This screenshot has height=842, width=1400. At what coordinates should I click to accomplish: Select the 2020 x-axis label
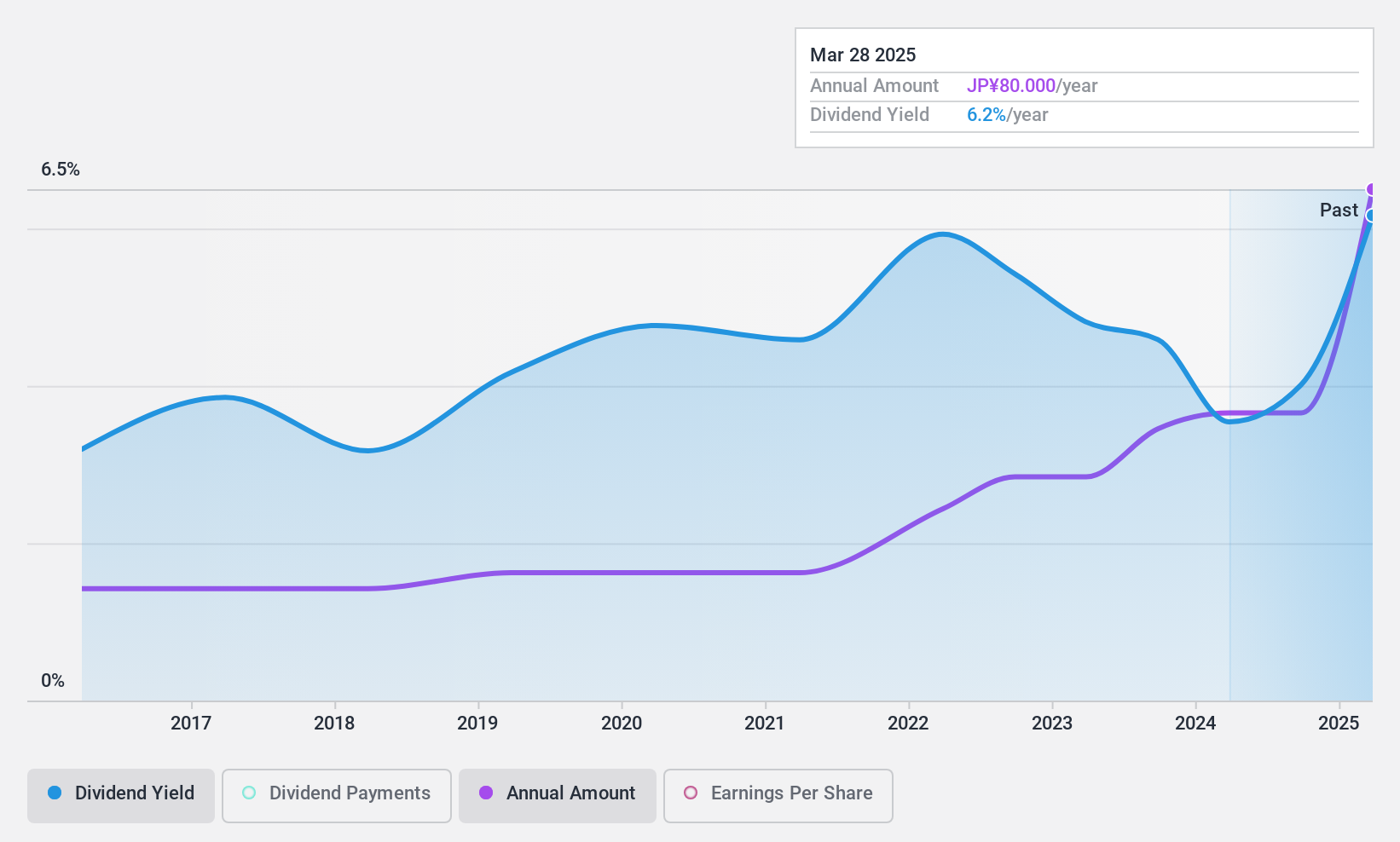point(622,724)
